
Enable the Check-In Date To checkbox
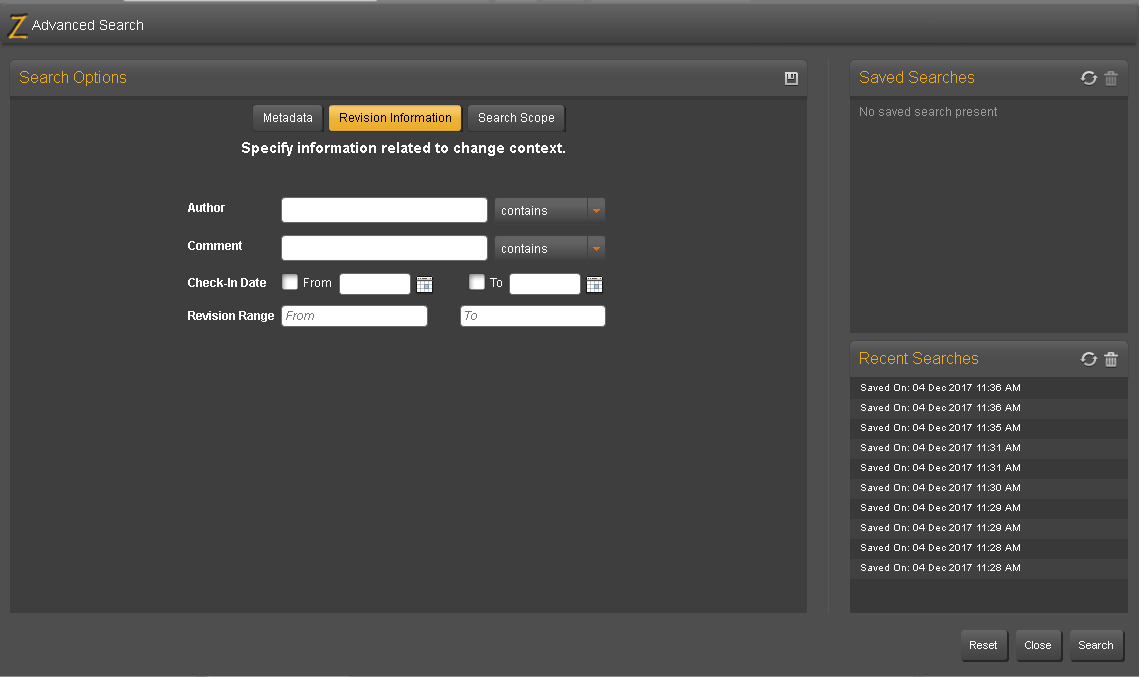(x=476, y=282)
